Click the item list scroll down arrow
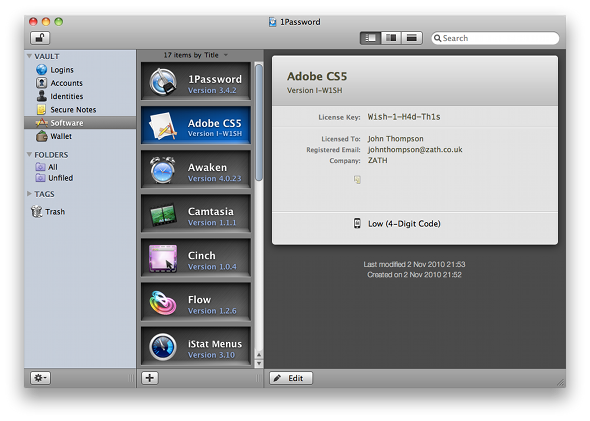 [x=259, y=363]
